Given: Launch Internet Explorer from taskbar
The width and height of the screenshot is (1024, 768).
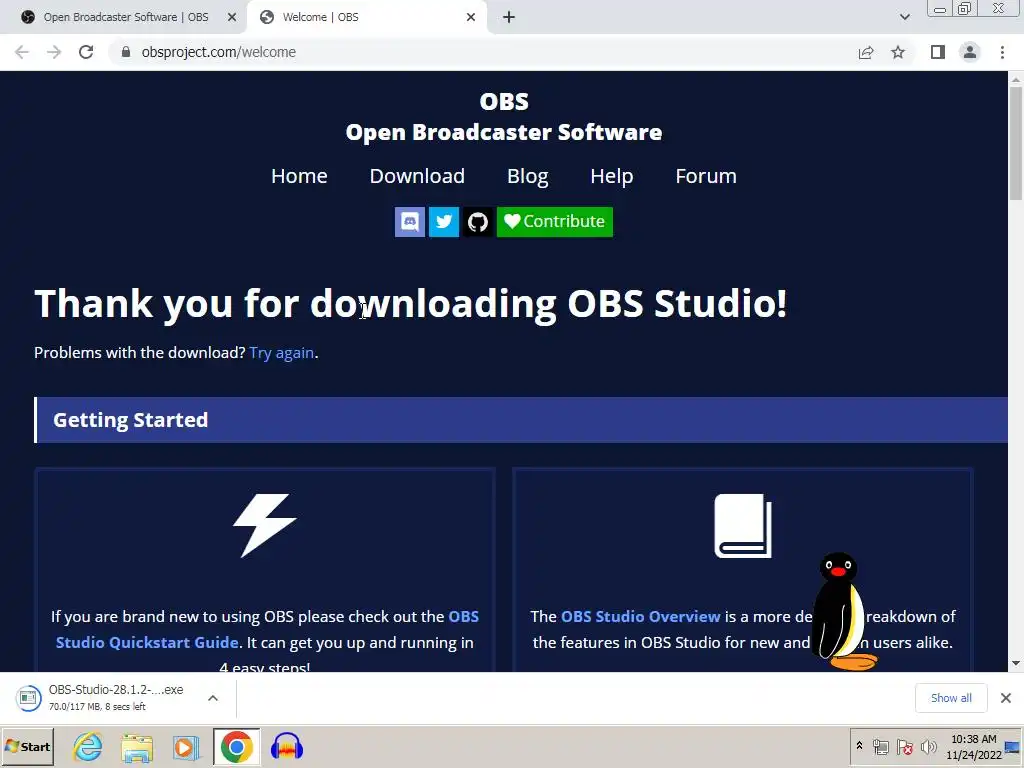Looking at the screenshot, I should coord(88,747).
